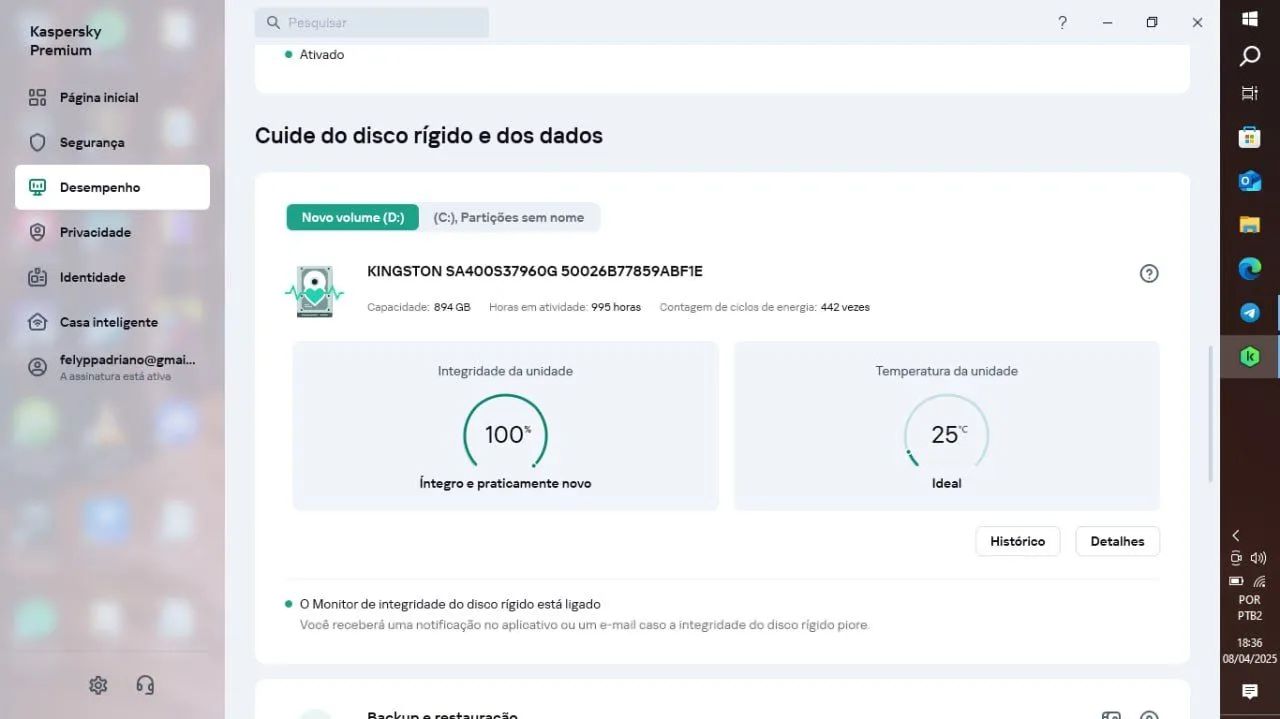The image size is (1280, 719).
Task: Click the 442 vezes power cycle count
Action: 845,307
